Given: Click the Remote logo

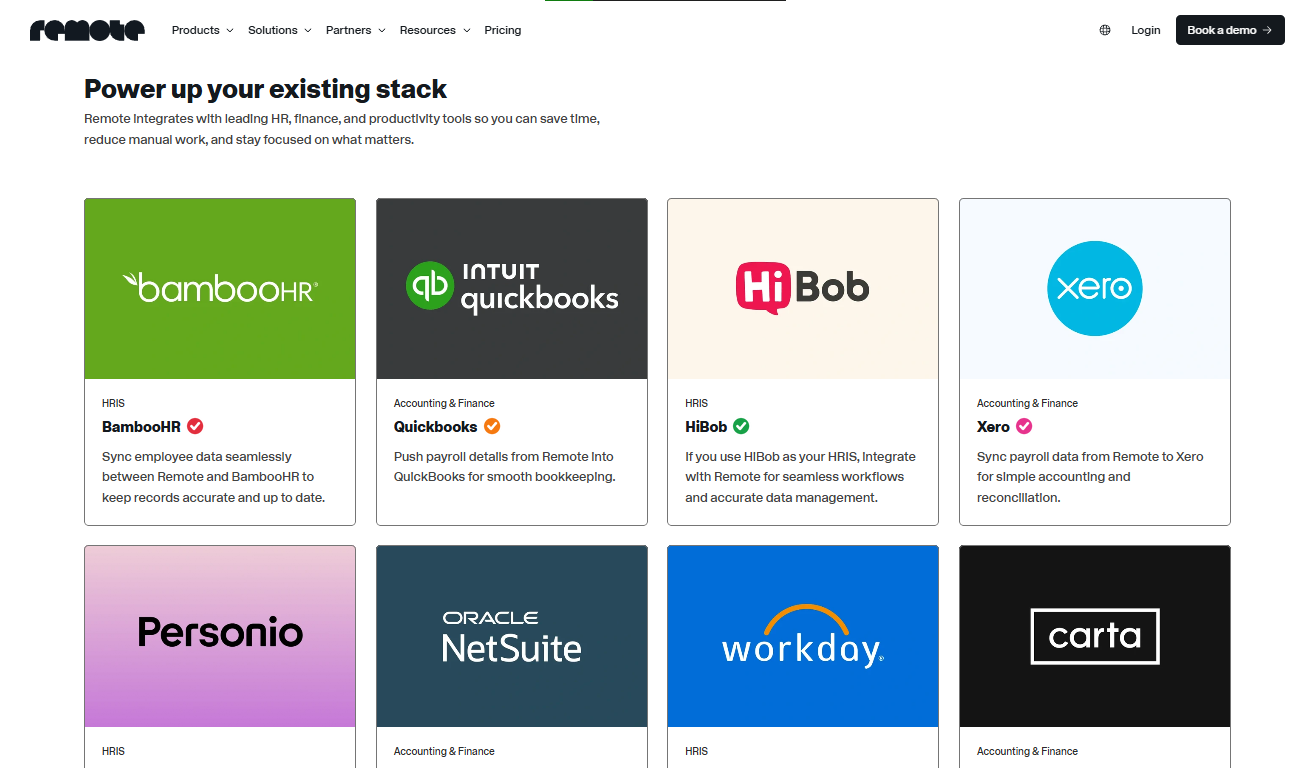Looking at the screenshot, I should tap(87, 30).
